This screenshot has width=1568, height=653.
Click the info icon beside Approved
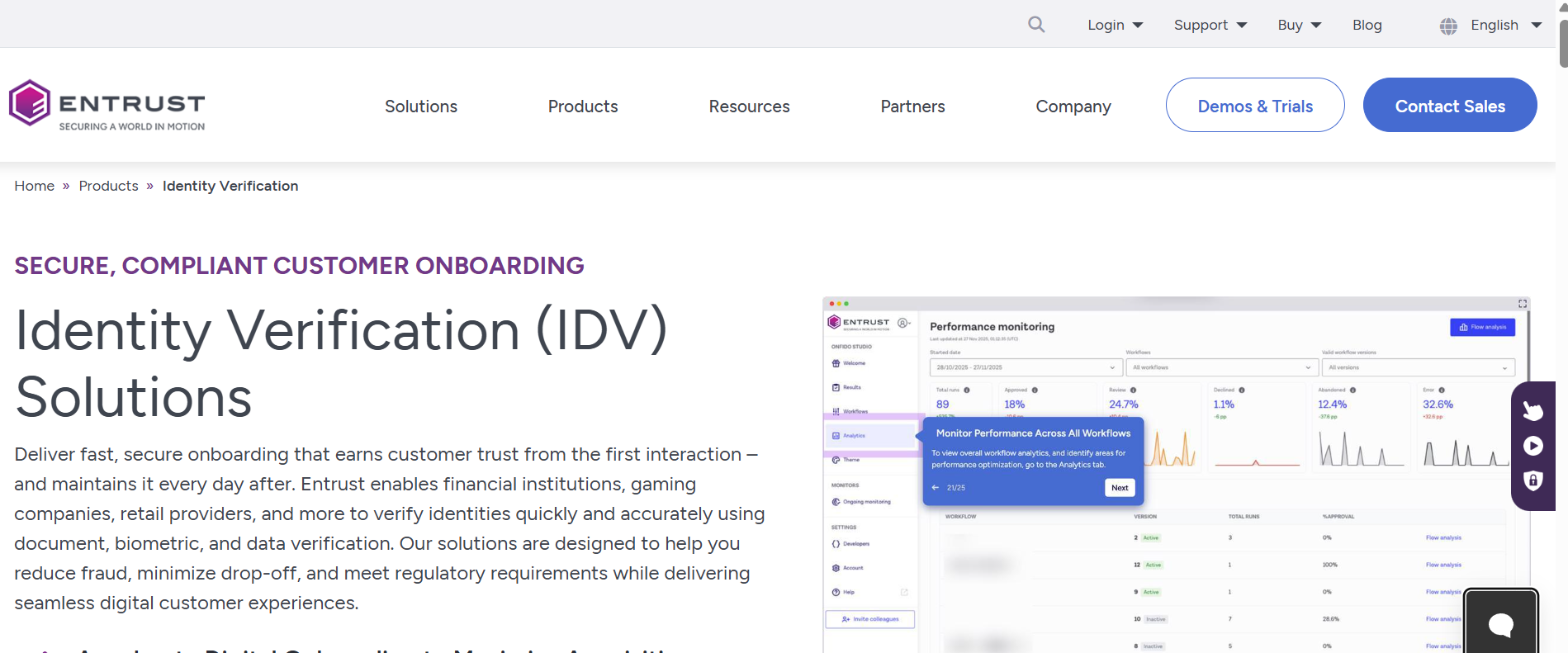1035,390
